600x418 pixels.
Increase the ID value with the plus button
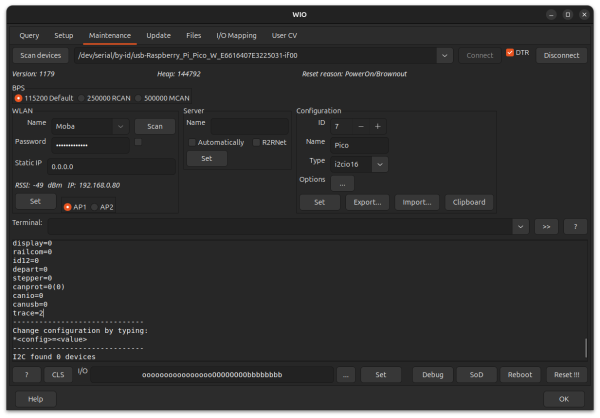pos(377,127)
